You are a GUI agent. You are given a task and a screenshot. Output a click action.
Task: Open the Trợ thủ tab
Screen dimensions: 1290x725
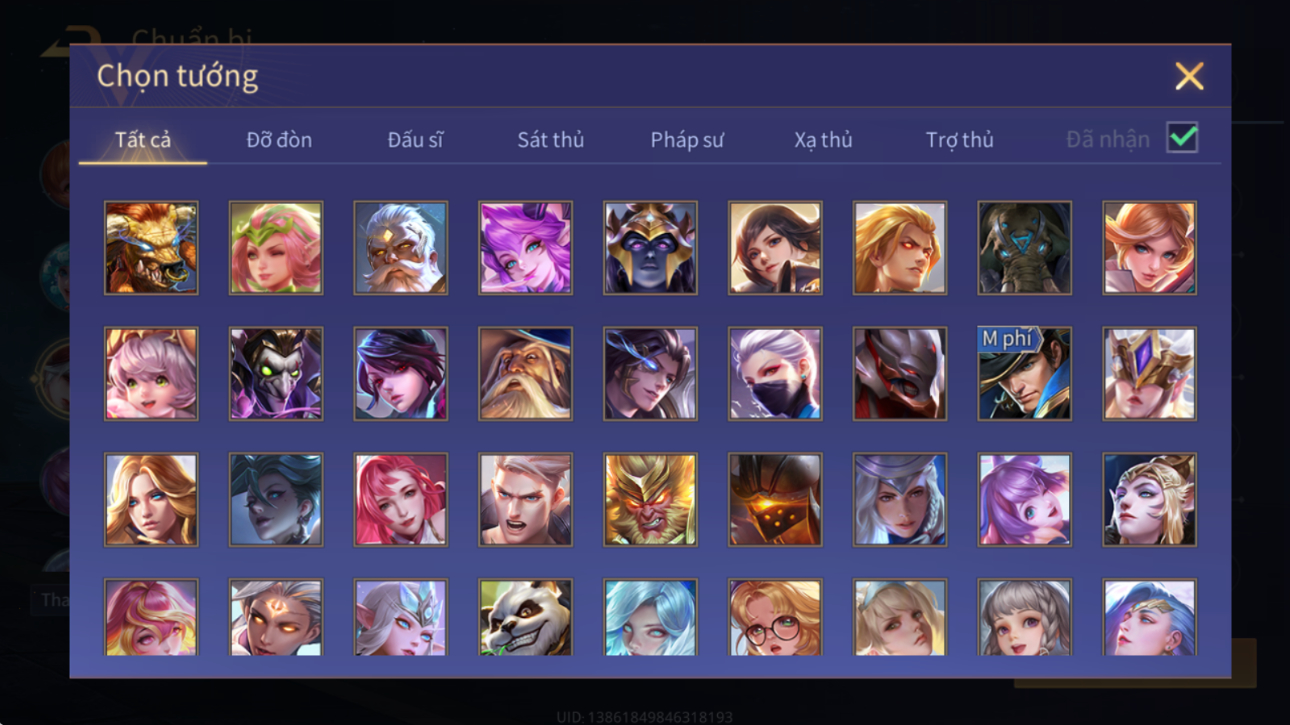(959, 140)
